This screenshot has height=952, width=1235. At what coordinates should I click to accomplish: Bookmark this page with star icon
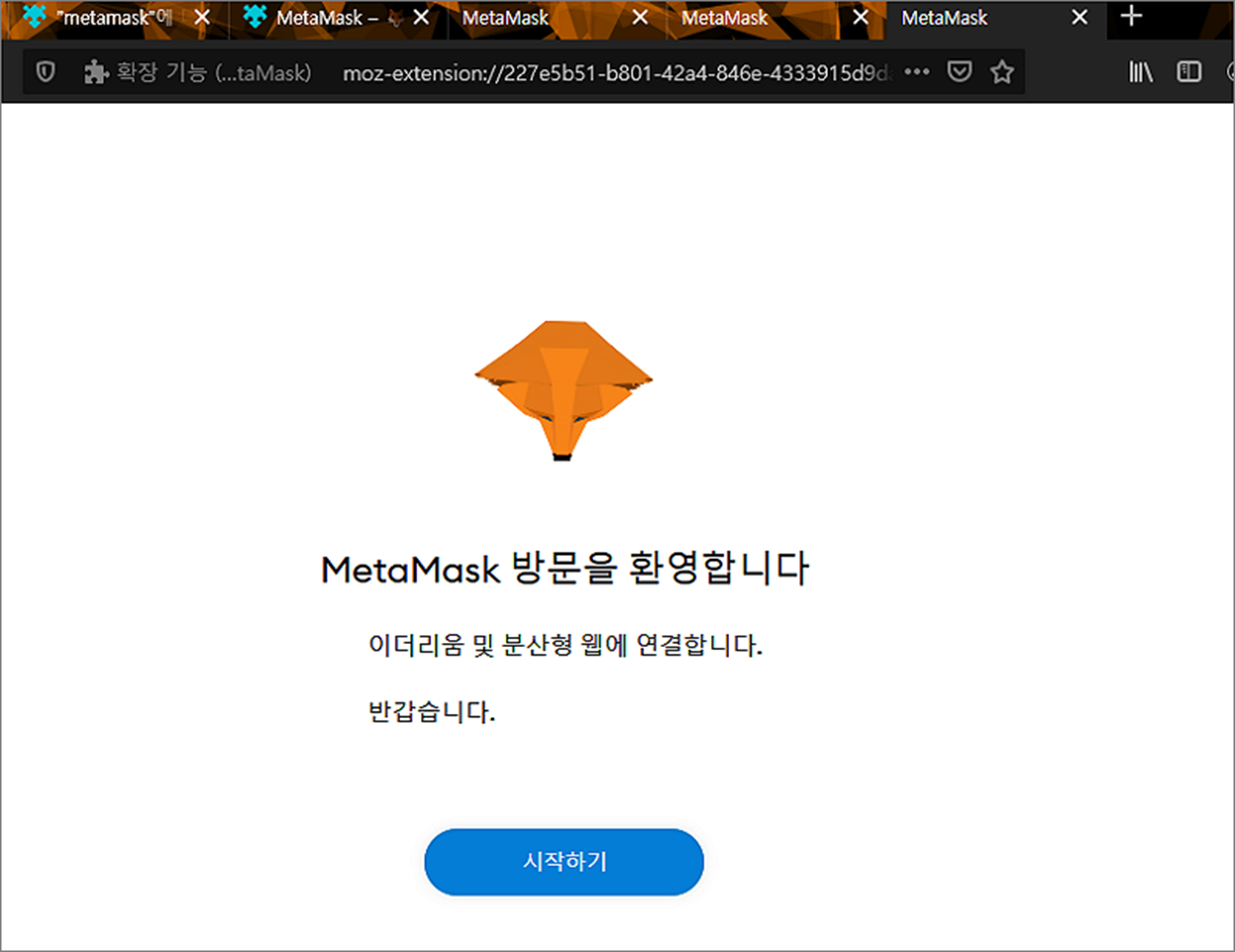pos(1002,72)
